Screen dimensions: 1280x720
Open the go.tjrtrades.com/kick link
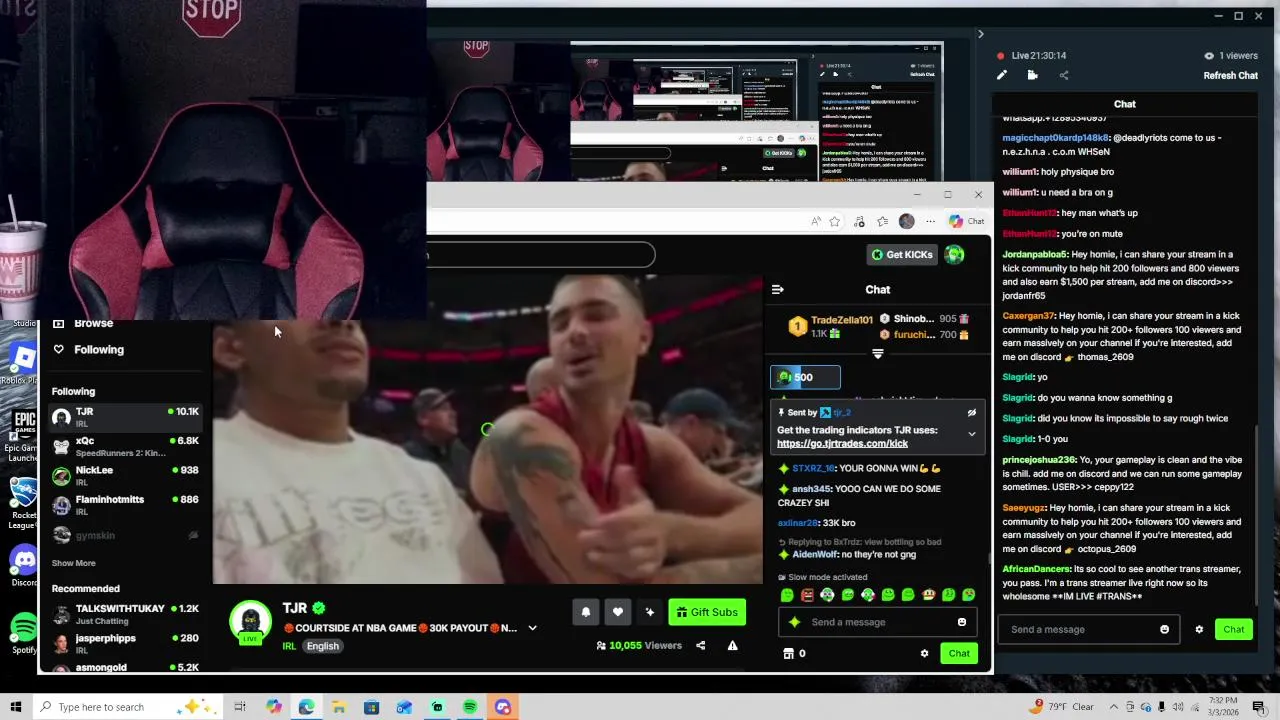(x=842, y=443)
